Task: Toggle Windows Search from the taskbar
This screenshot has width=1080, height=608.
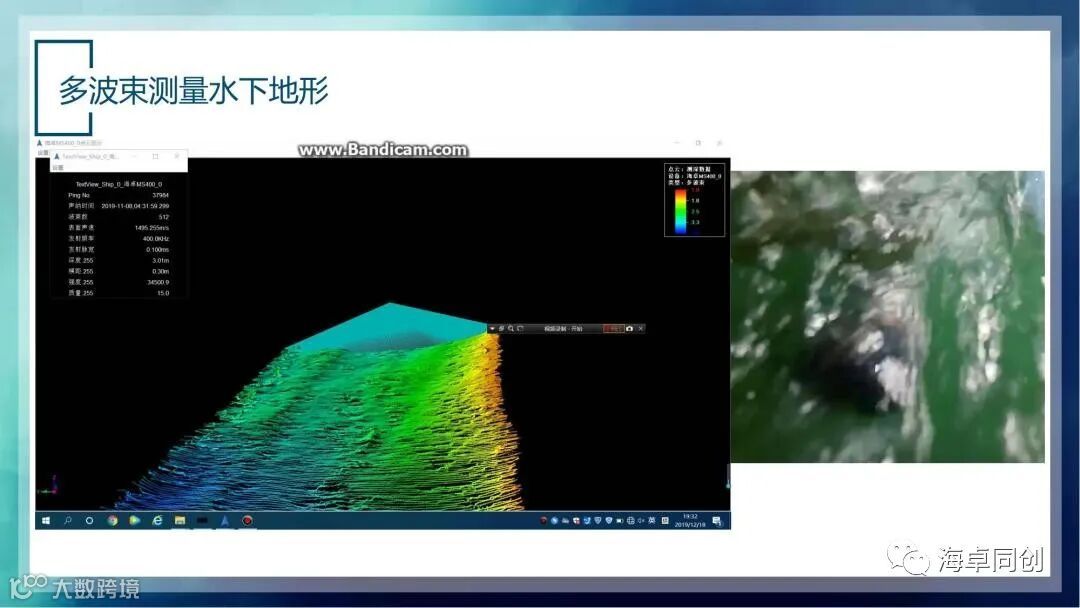Action: pos(67,520)
